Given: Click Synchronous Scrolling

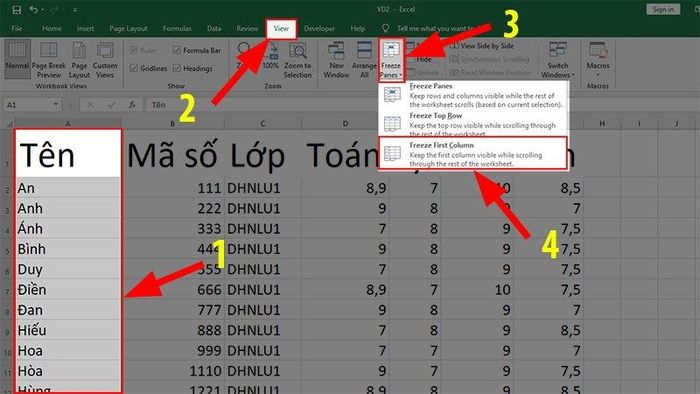Looking at the screenshot, I should coord(490,59).
